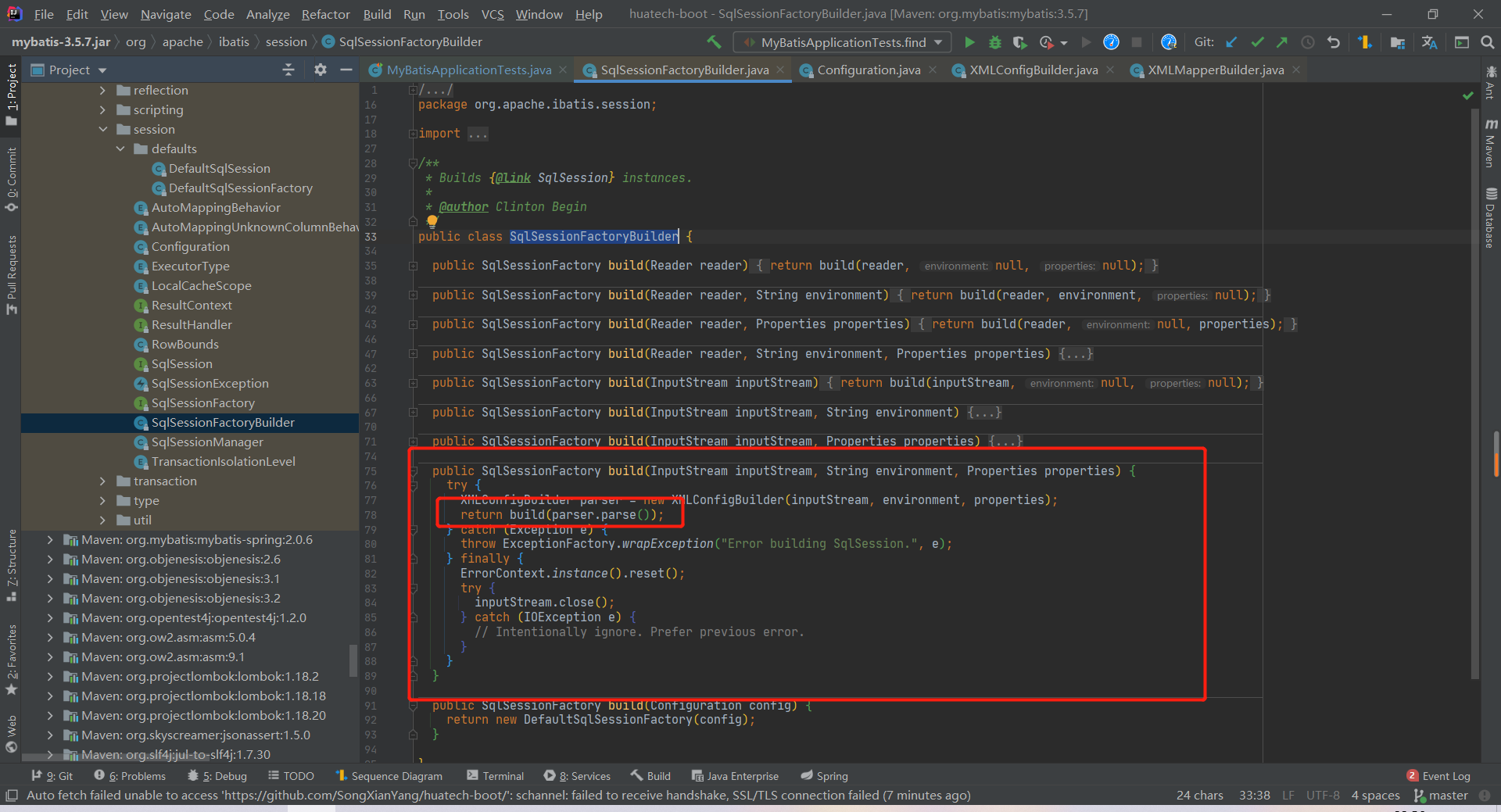Viewport: 1501px width, 812px height.
Task: Open the Event Log
Action: coord(1438,776)
